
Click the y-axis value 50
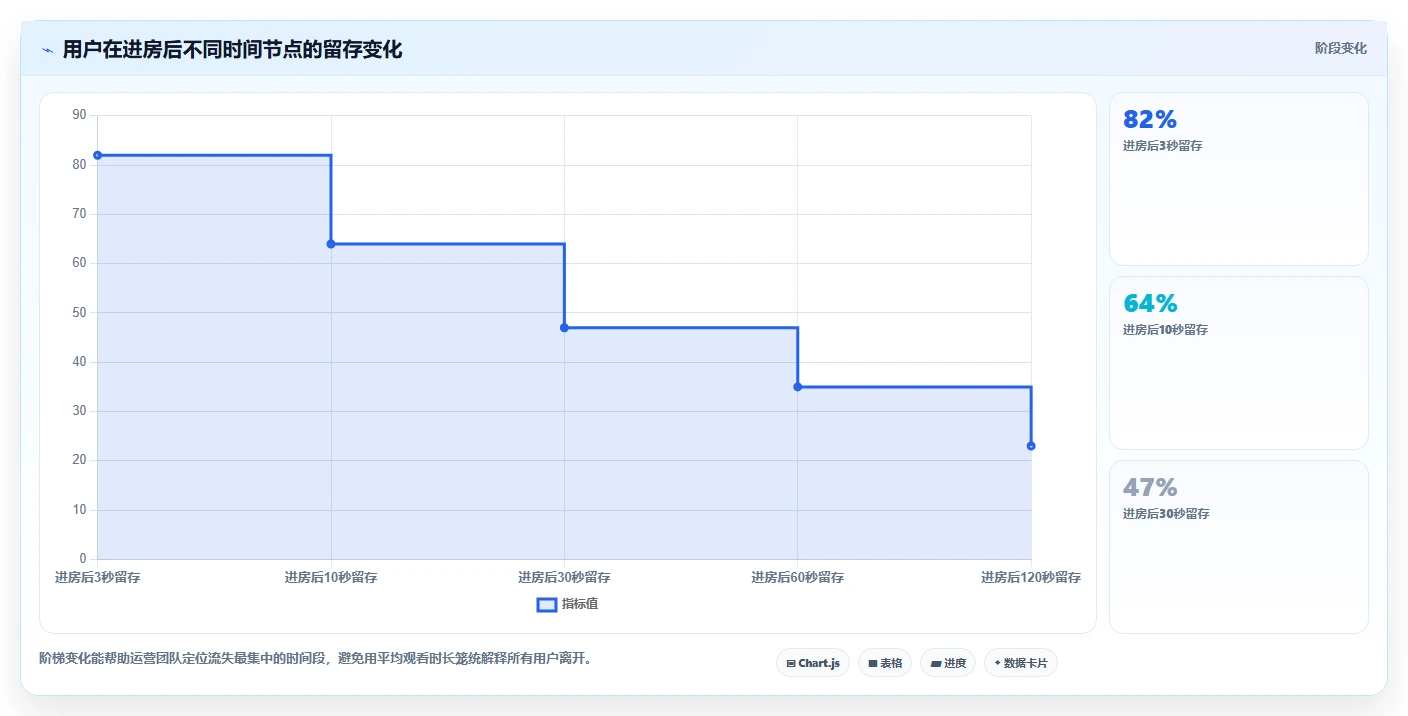(x=80, y=312)
